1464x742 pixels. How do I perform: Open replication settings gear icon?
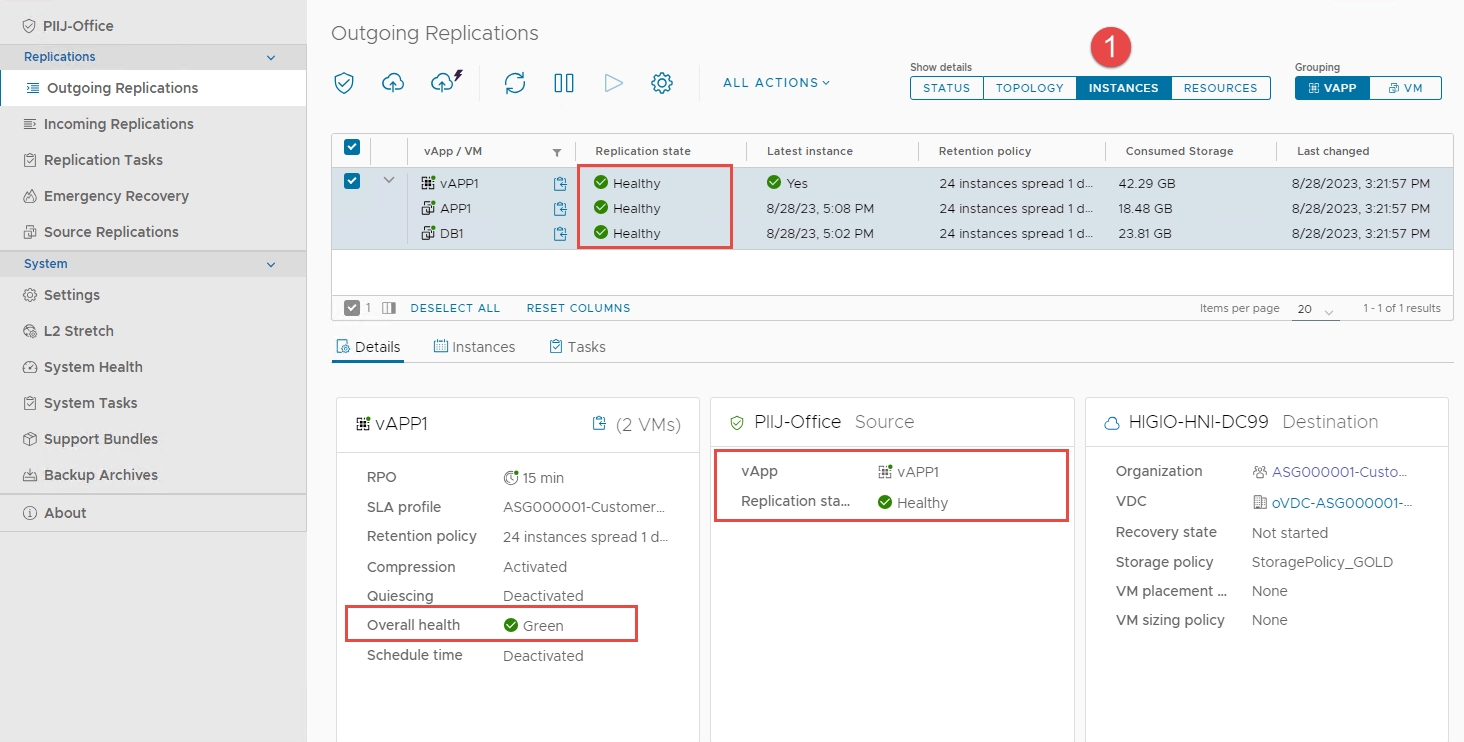pos(662,83)
